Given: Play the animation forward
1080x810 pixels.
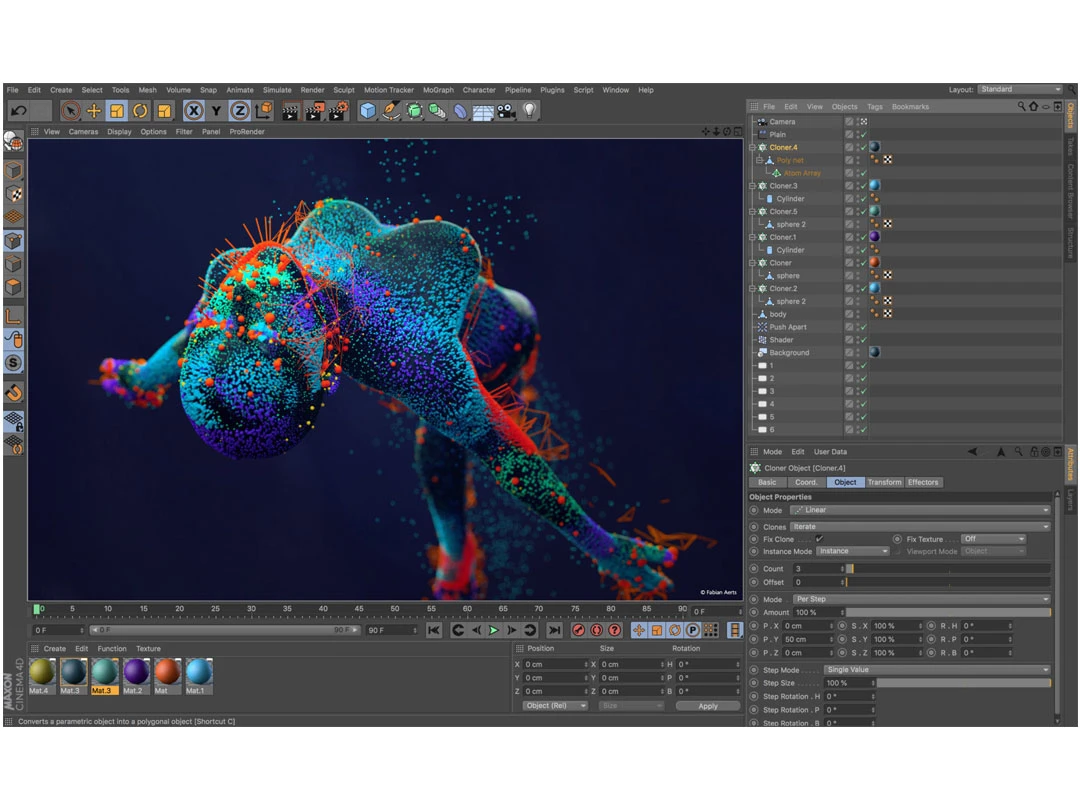Looking at the screenshot, I should [x=494, y=630].
